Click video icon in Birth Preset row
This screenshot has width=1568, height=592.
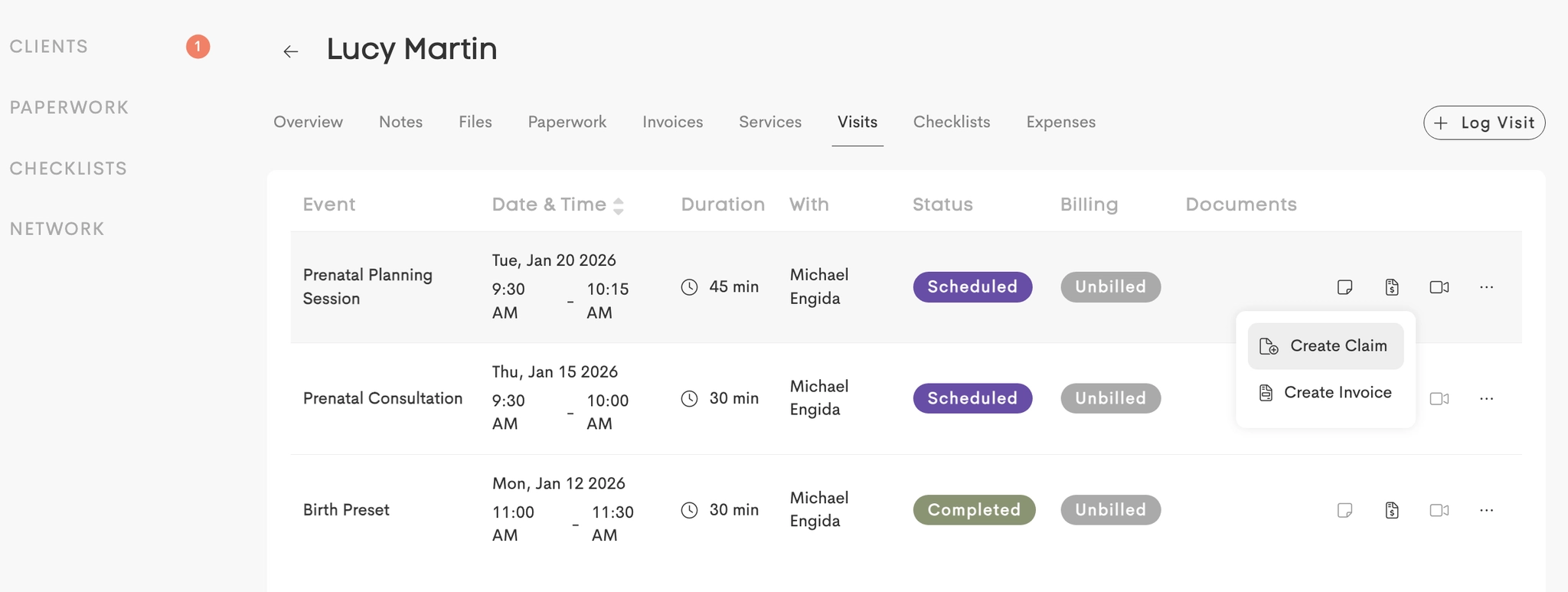(x=1439, y=510)
